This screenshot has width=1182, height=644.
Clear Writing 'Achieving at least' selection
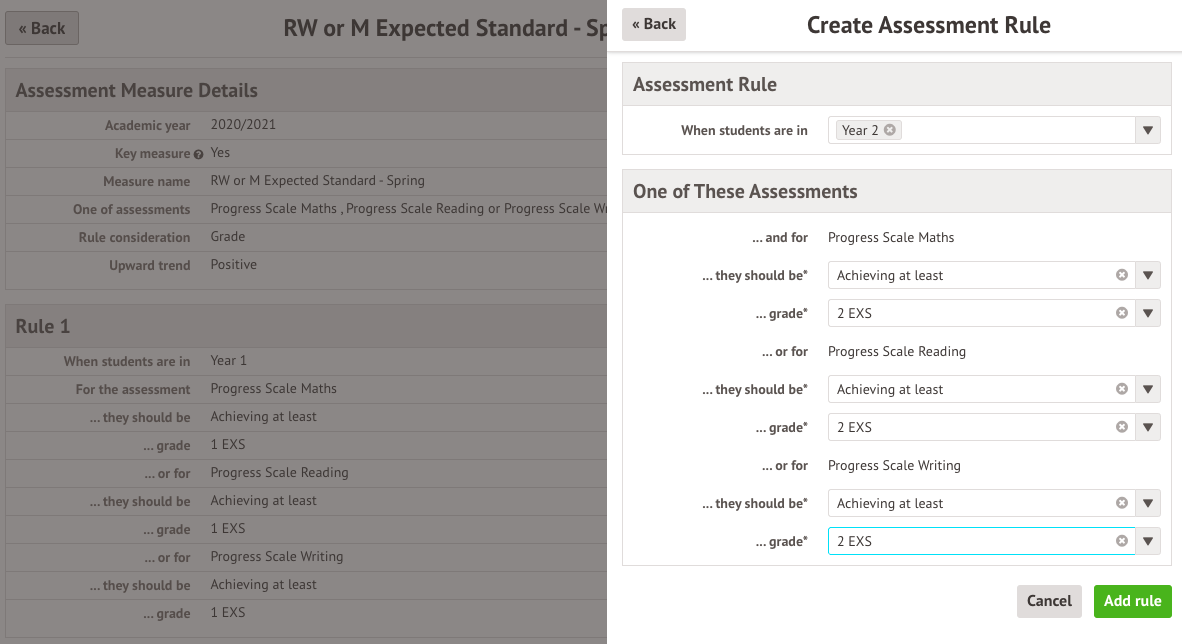(x=1121, y=503)
